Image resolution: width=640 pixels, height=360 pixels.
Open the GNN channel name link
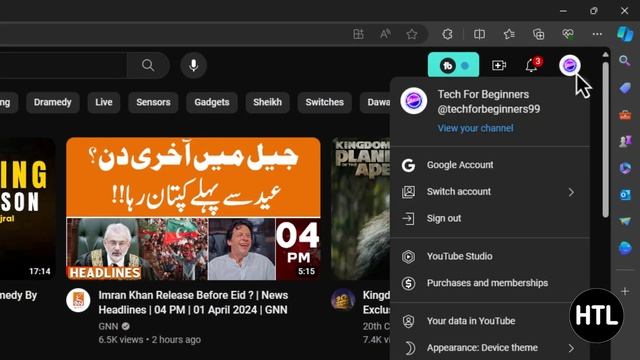click(x=109, y=327)
